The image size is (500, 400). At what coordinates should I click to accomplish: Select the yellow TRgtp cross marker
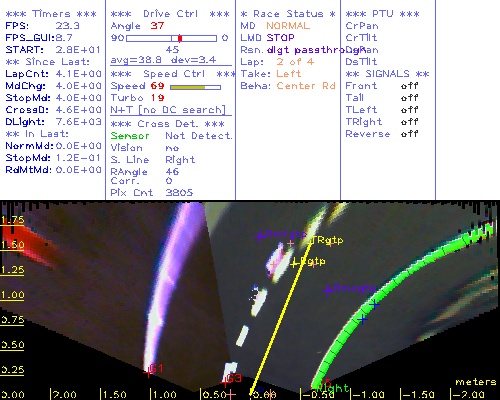coord(312,241)
